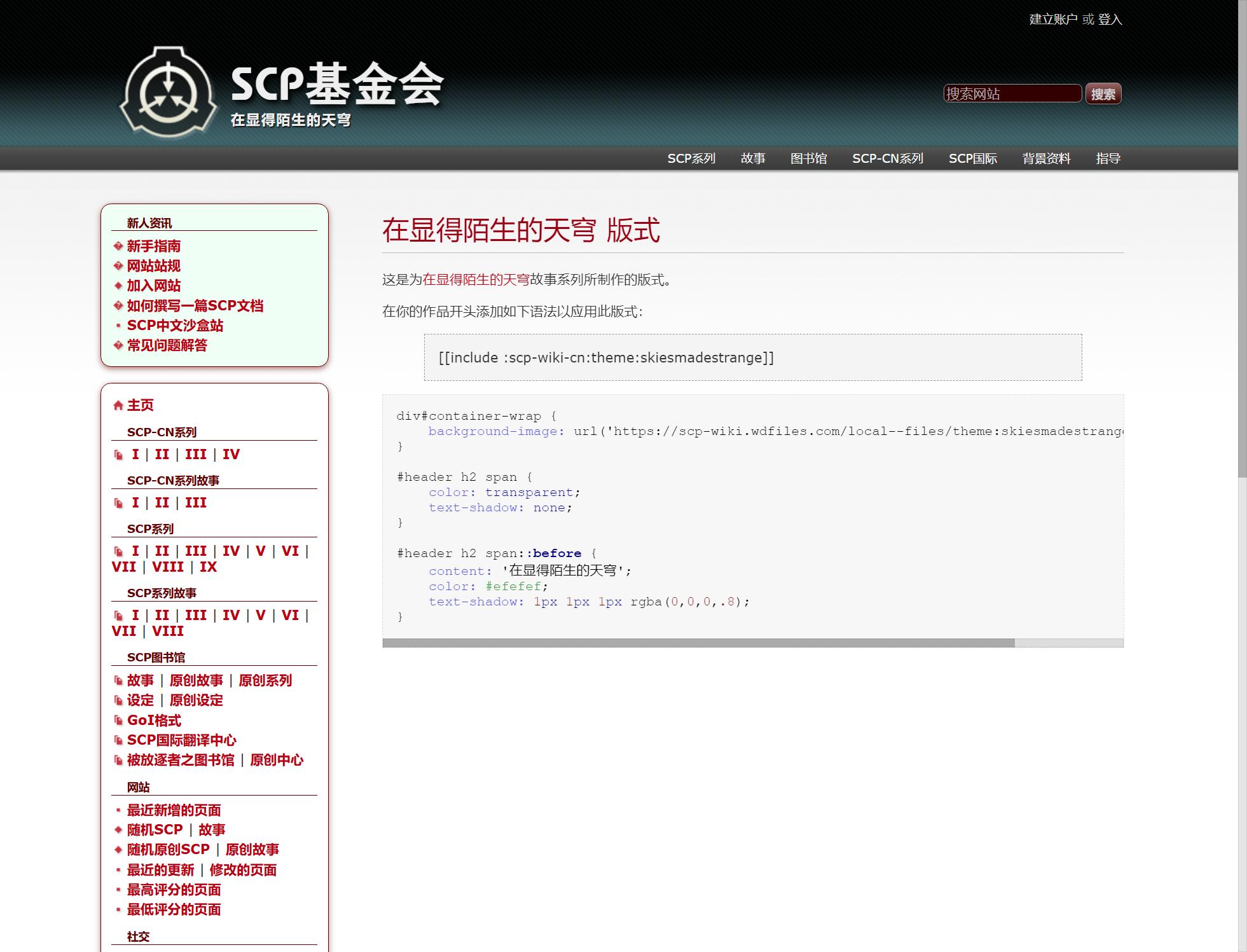
Task: Click the SCP Foundation logo emblem
Action: tap(169, 92)
